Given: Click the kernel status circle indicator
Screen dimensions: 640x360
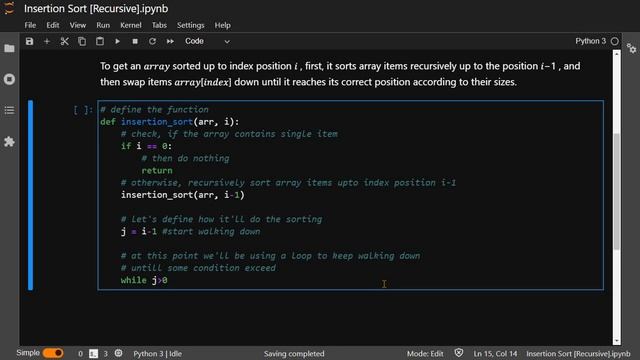Looking at the screenshot, I should click(x=615, y=41).
